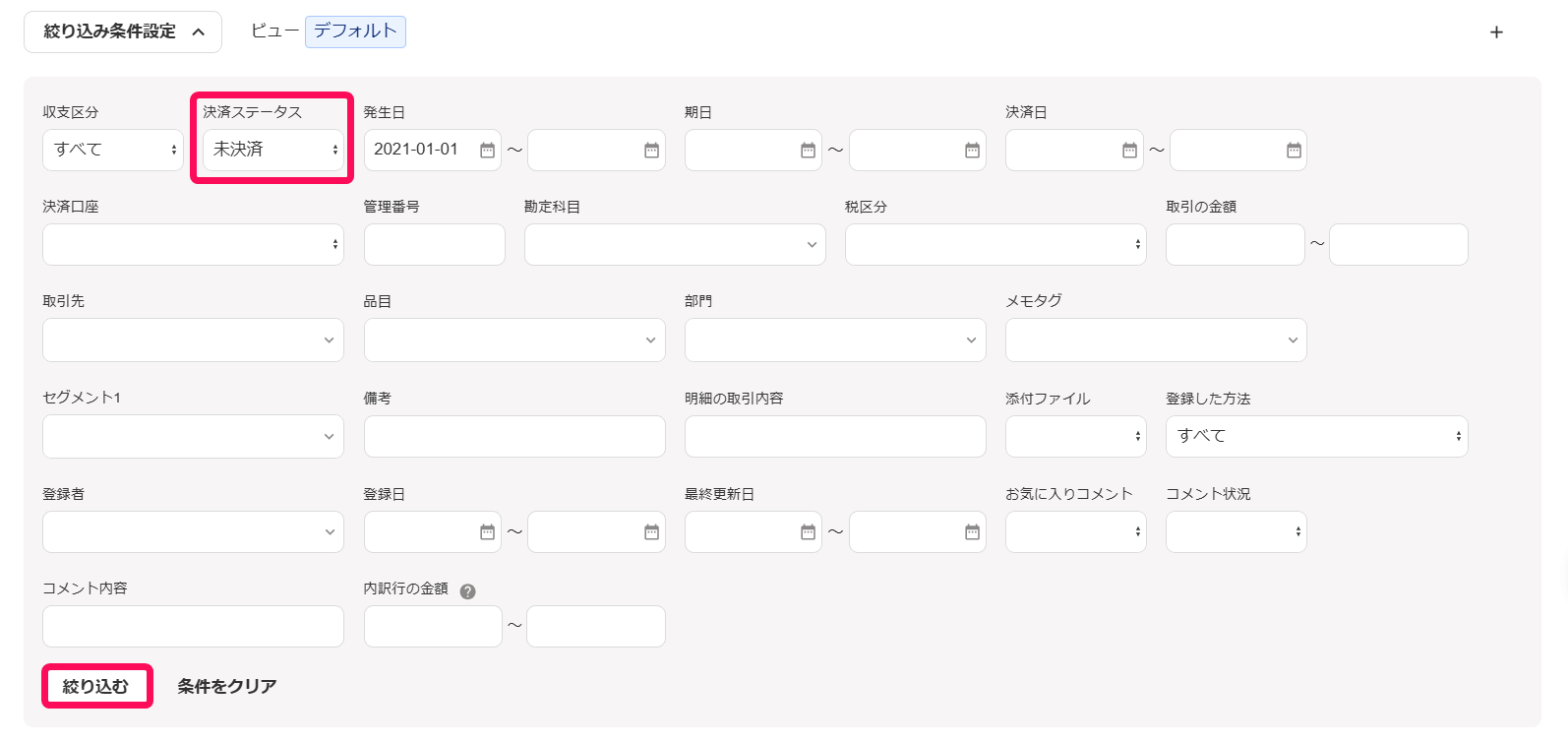This screenshot has height=742, width=1568.
Task: Click the plus icon to add view
Action: tap(1496, 32)
